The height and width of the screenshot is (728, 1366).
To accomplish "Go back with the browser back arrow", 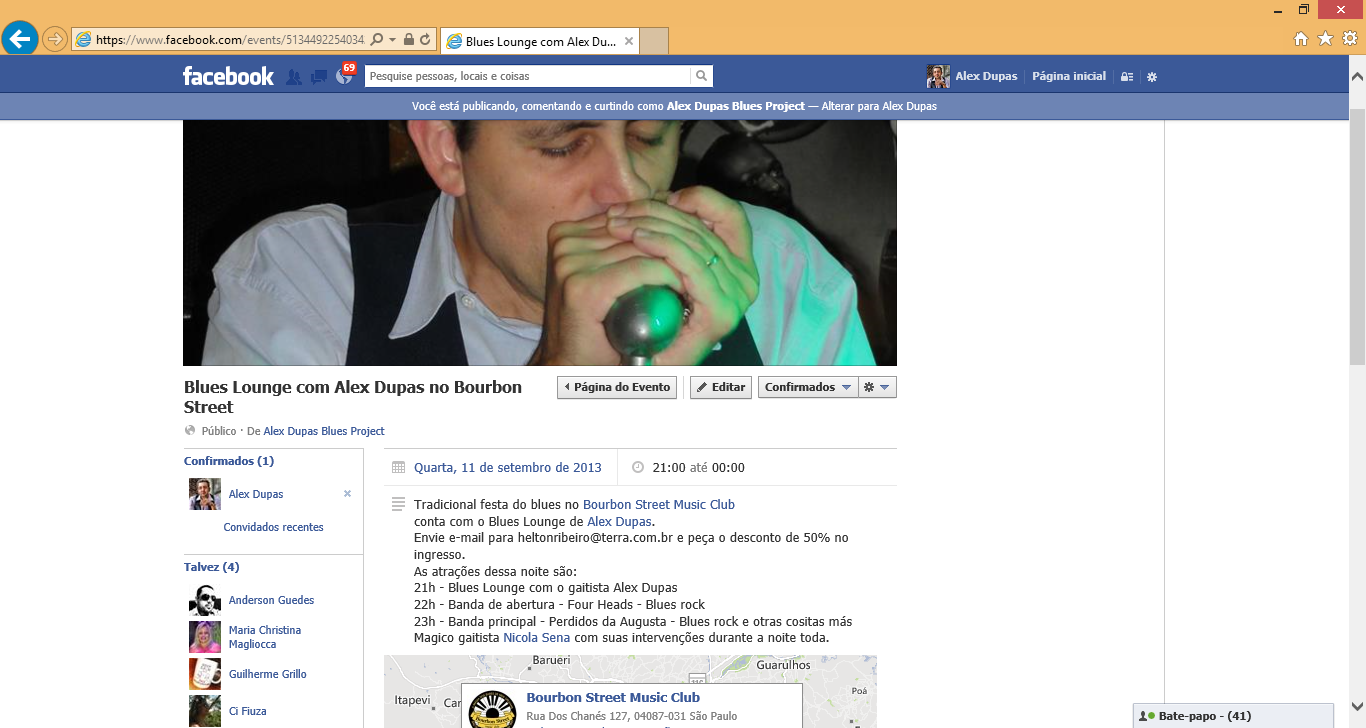I will 20,39.
